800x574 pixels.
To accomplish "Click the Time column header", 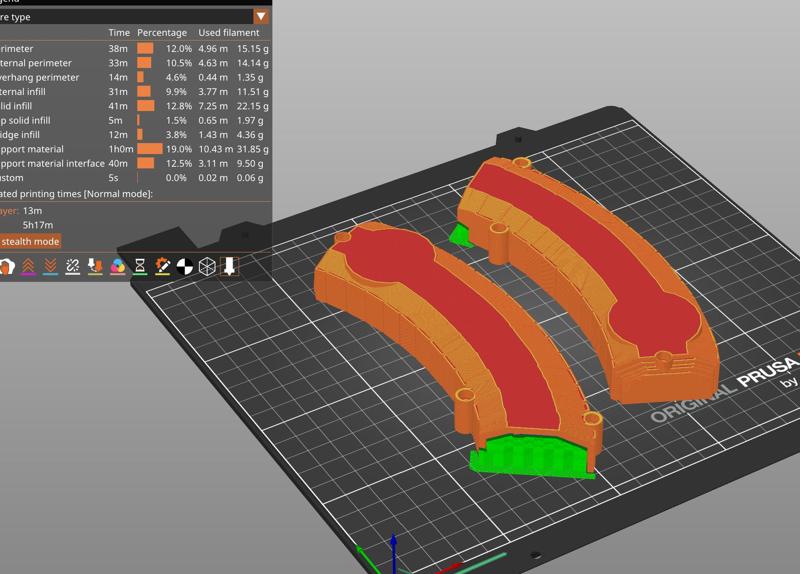I will pos(119,32).
